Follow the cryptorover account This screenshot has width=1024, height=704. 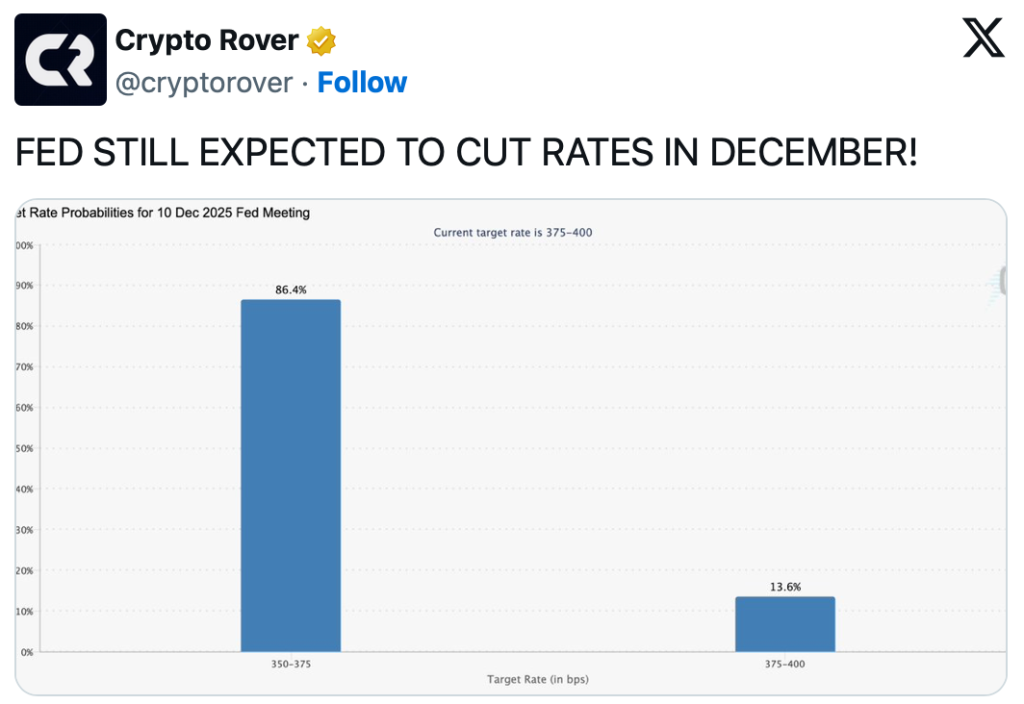click(x=362, y=82)
